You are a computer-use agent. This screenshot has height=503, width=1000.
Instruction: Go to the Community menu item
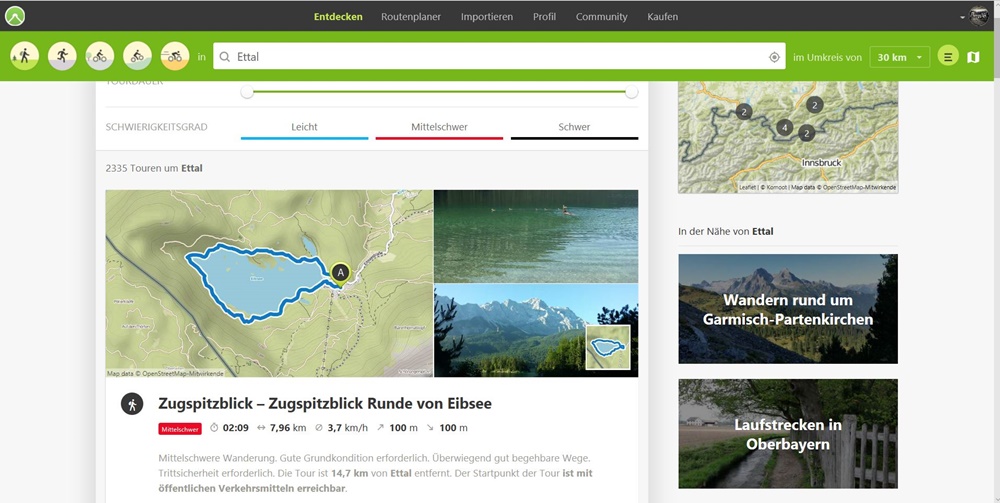[x=601, y=16]
